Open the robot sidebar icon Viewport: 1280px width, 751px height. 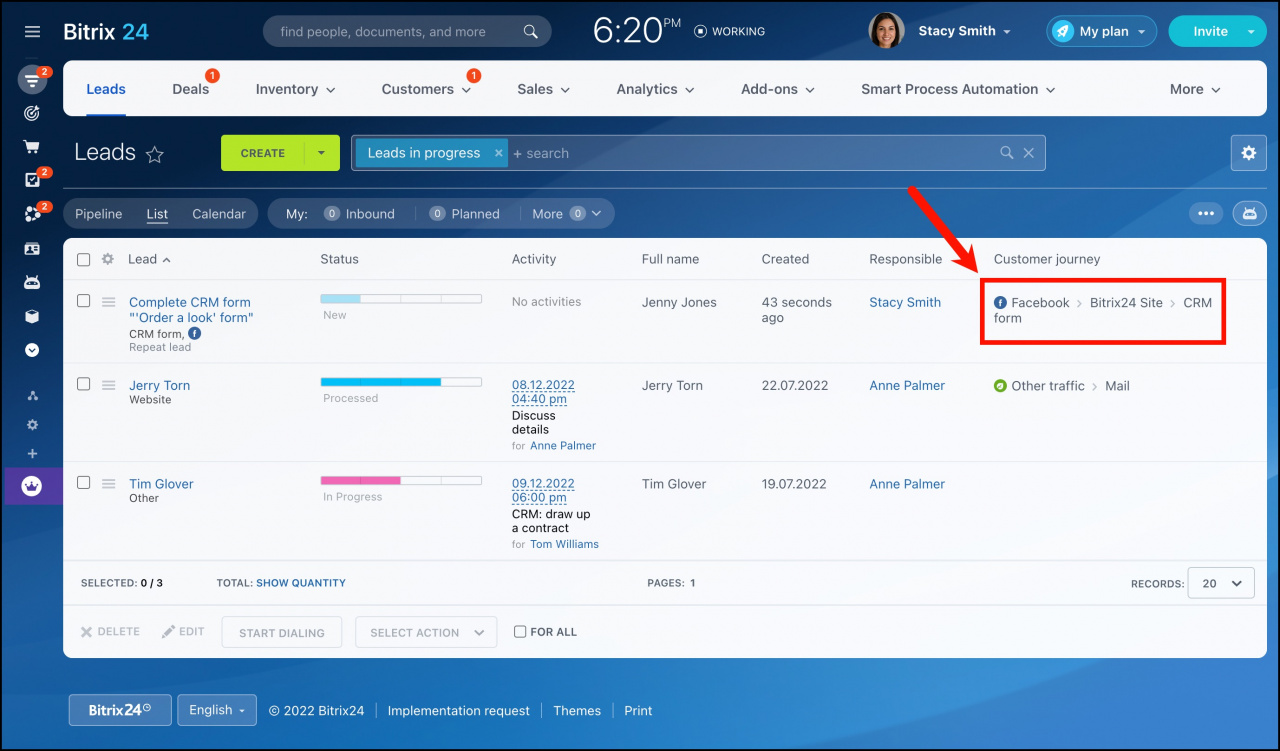pyautogui.click(x=32, y=282)
